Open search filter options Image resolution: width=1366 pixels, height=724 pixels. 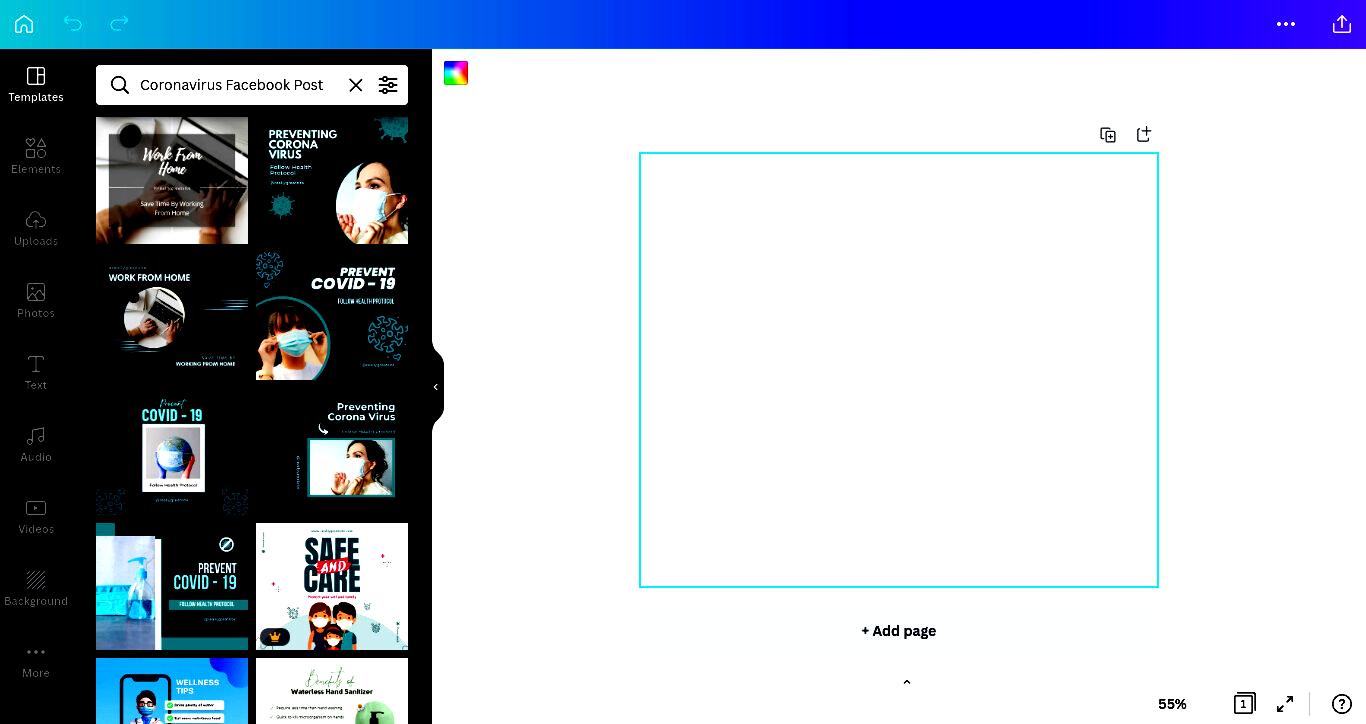pyautogui.click(x=388, y=85)
